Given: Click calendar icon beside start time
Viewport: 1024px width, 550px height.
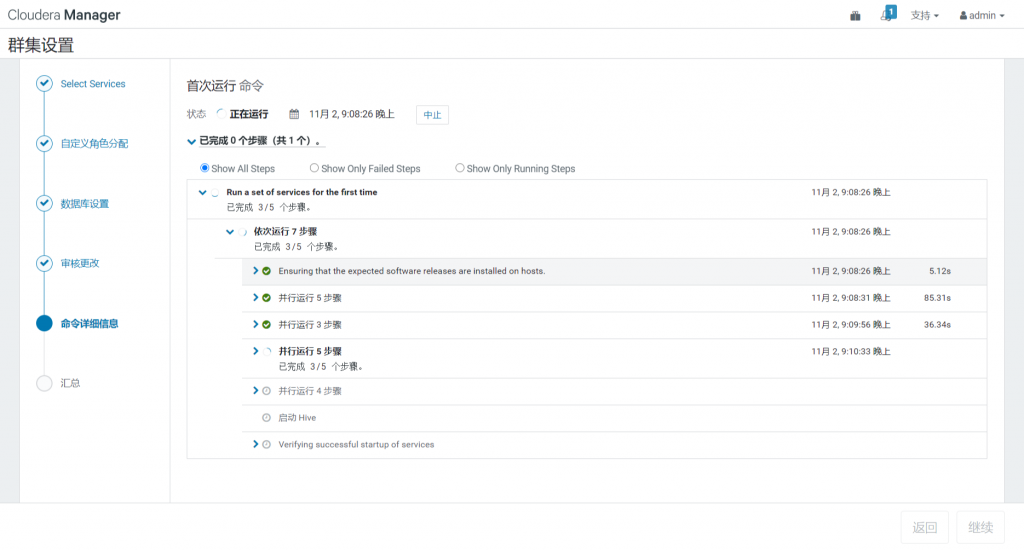Looking at the screenshot, I should point(294,114).
